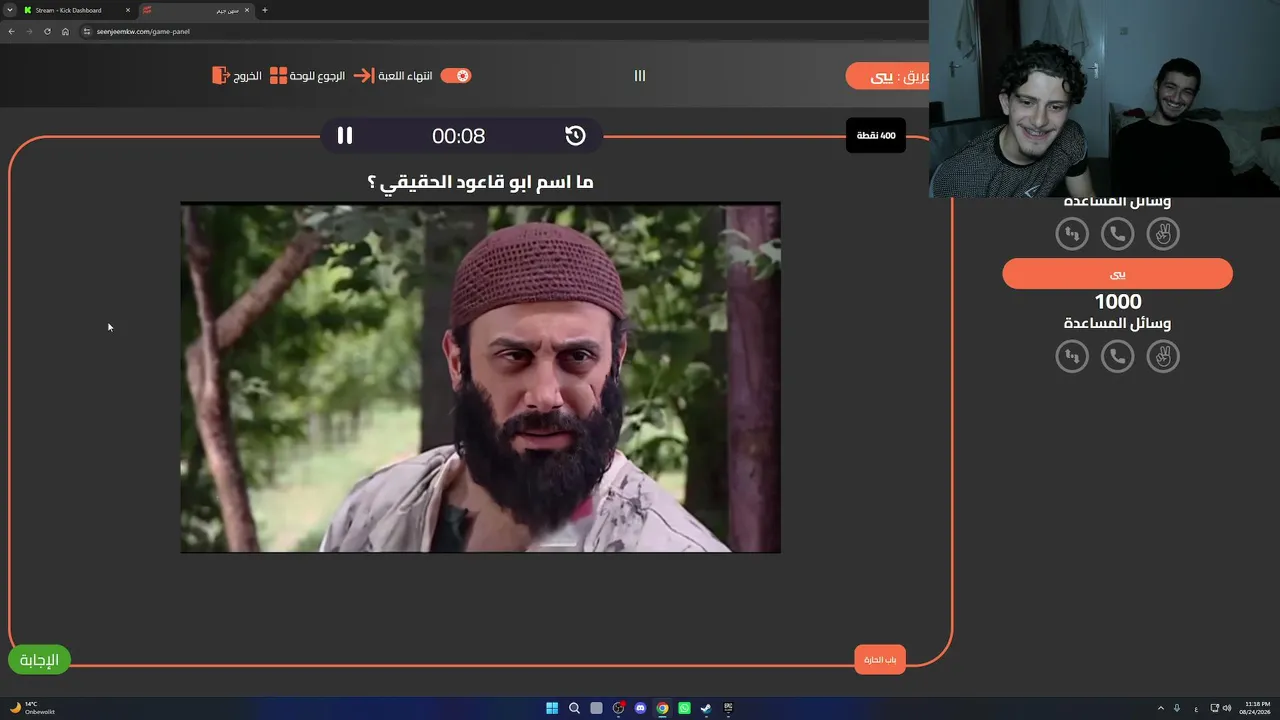Open the network and volume quick settings

[1222, 708]
